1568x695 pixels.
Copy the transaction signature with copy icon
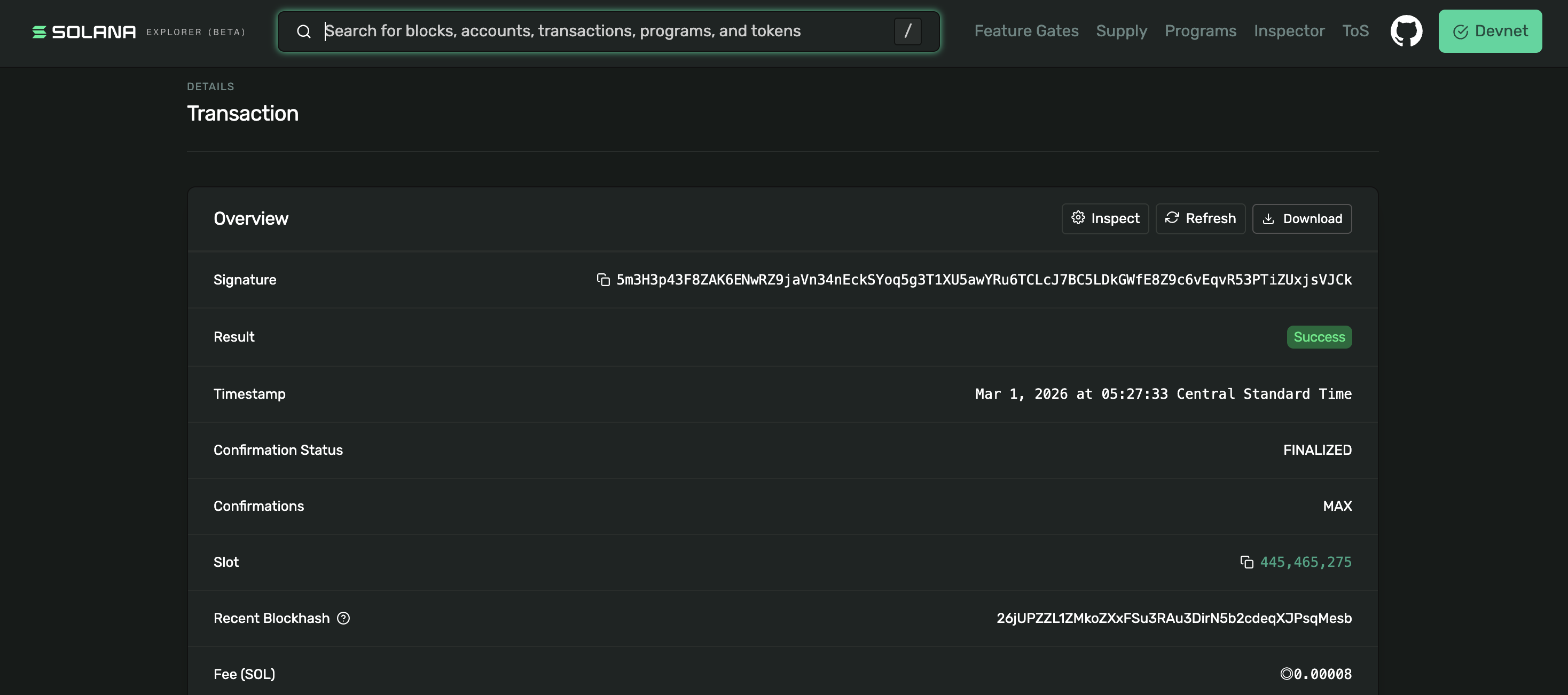pos(602,280)
